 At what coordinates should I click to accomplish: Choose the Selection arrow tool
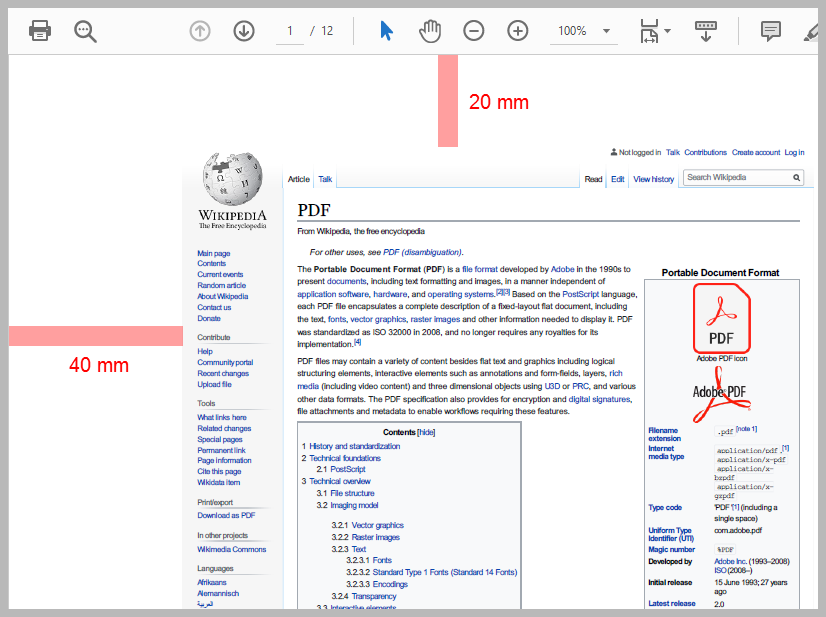pyautogui.click(x=386, y=31)
